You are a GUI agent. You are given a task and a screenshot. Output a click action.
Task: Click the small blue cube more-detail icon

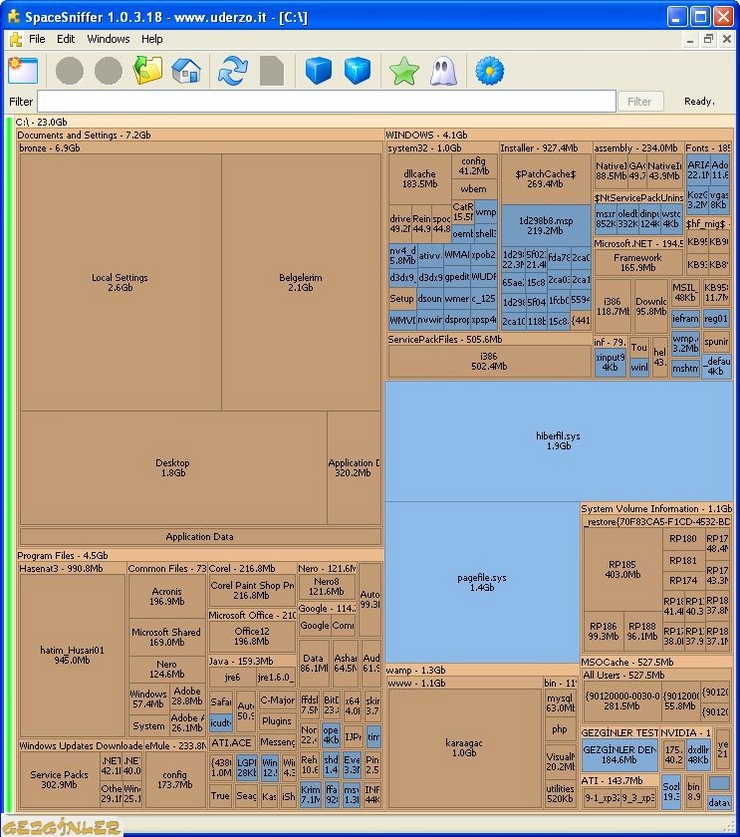coord(357,70)
